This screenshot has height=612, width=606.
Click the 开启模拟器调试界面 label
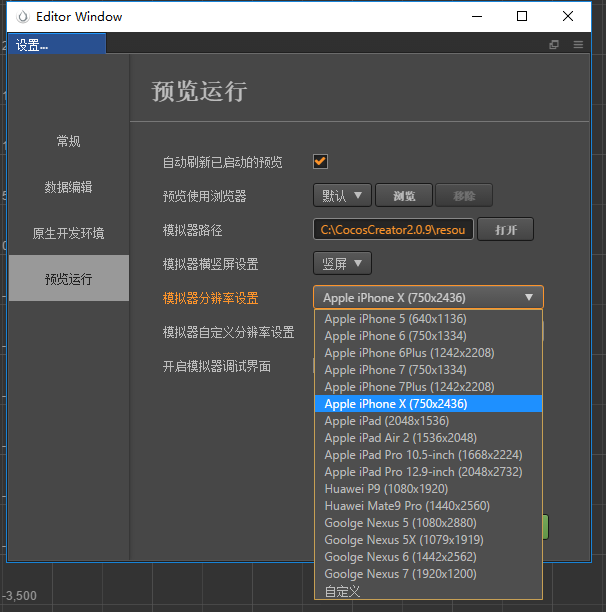click(x=217, y=366)
